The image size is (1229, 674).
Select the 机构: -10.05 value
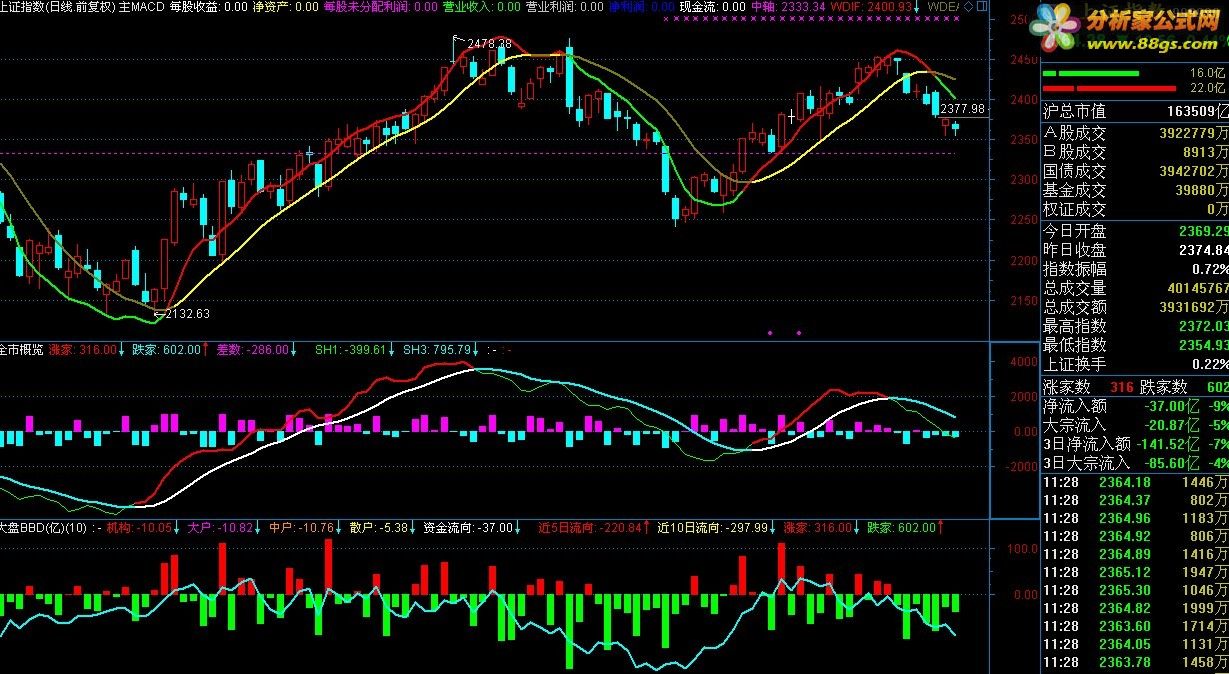140,527
